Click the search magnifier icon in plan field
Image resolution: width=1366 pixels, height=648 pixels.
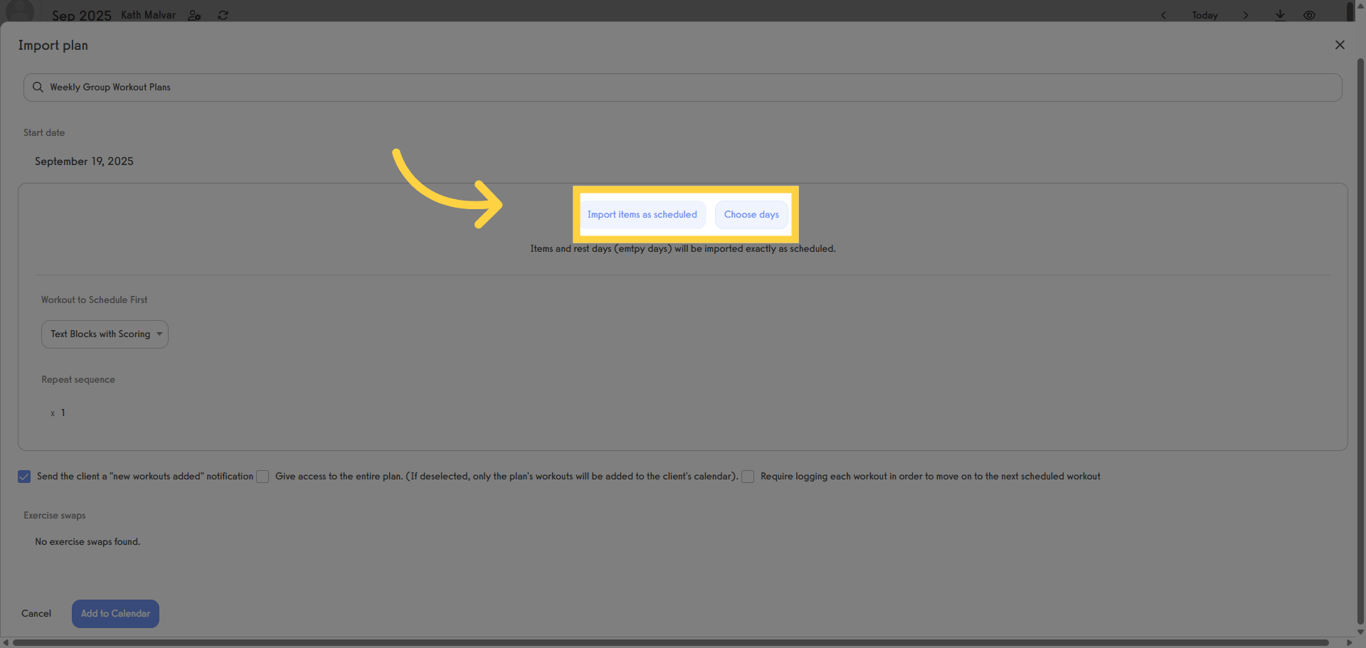(38, 87)
